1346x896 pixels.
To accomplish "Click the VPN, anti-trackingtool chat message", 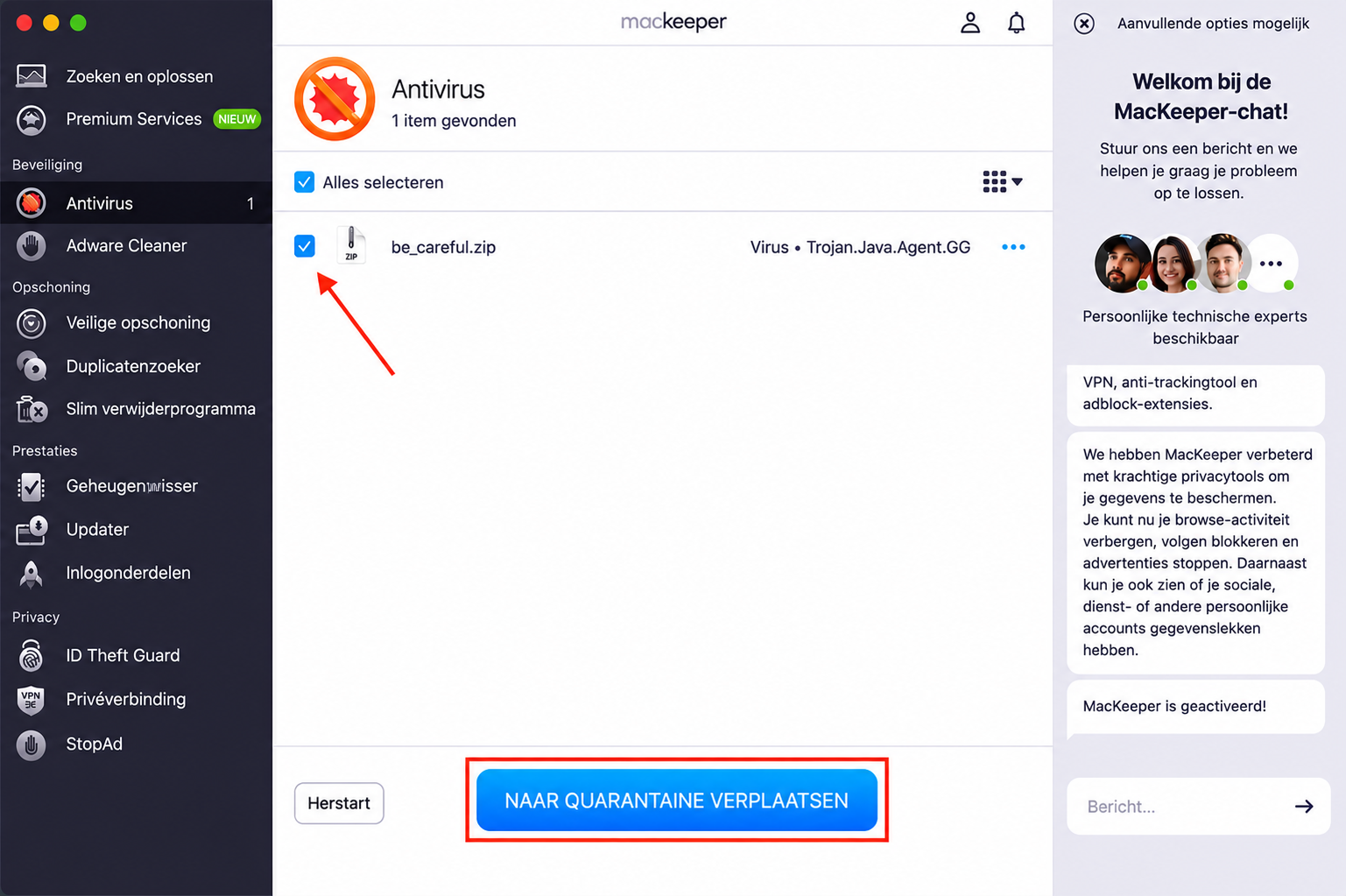I will pos(1195,393).
